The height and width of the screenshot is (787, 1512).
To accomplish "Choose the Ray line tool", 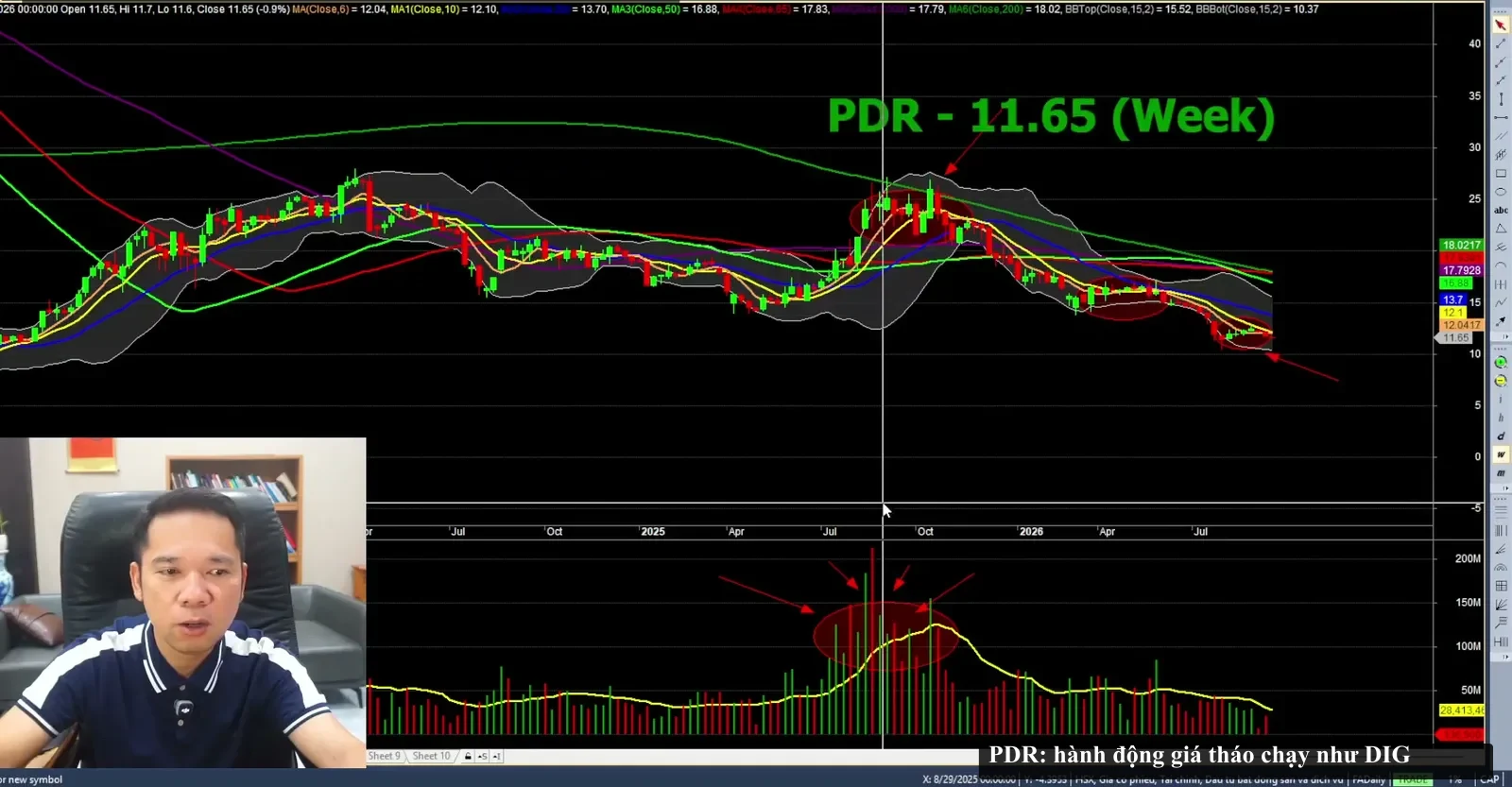I will coord(1501,62).
